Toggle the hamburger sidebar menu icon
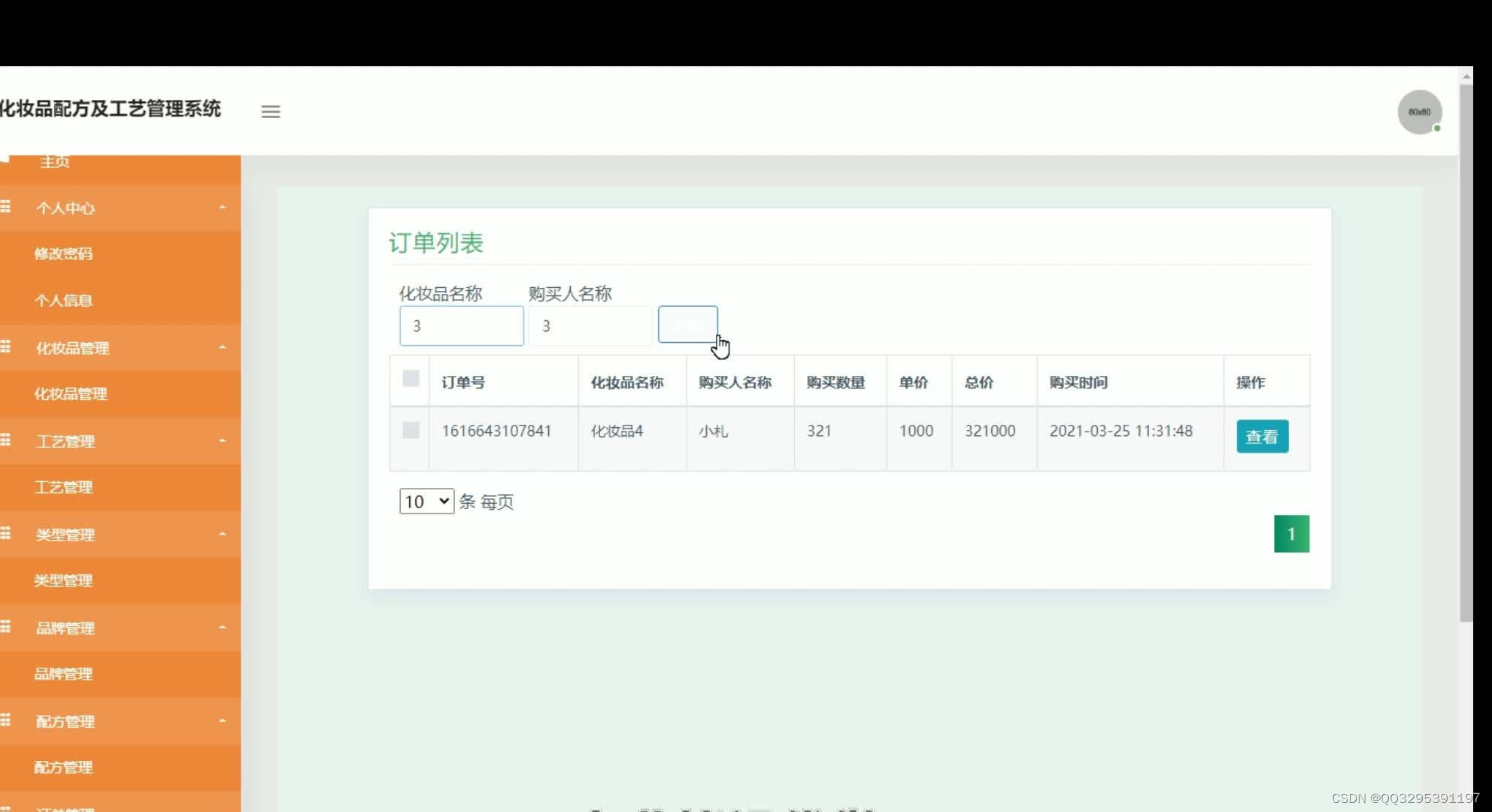This screenshot has width=1492, height=812. (x=271, y=111)
